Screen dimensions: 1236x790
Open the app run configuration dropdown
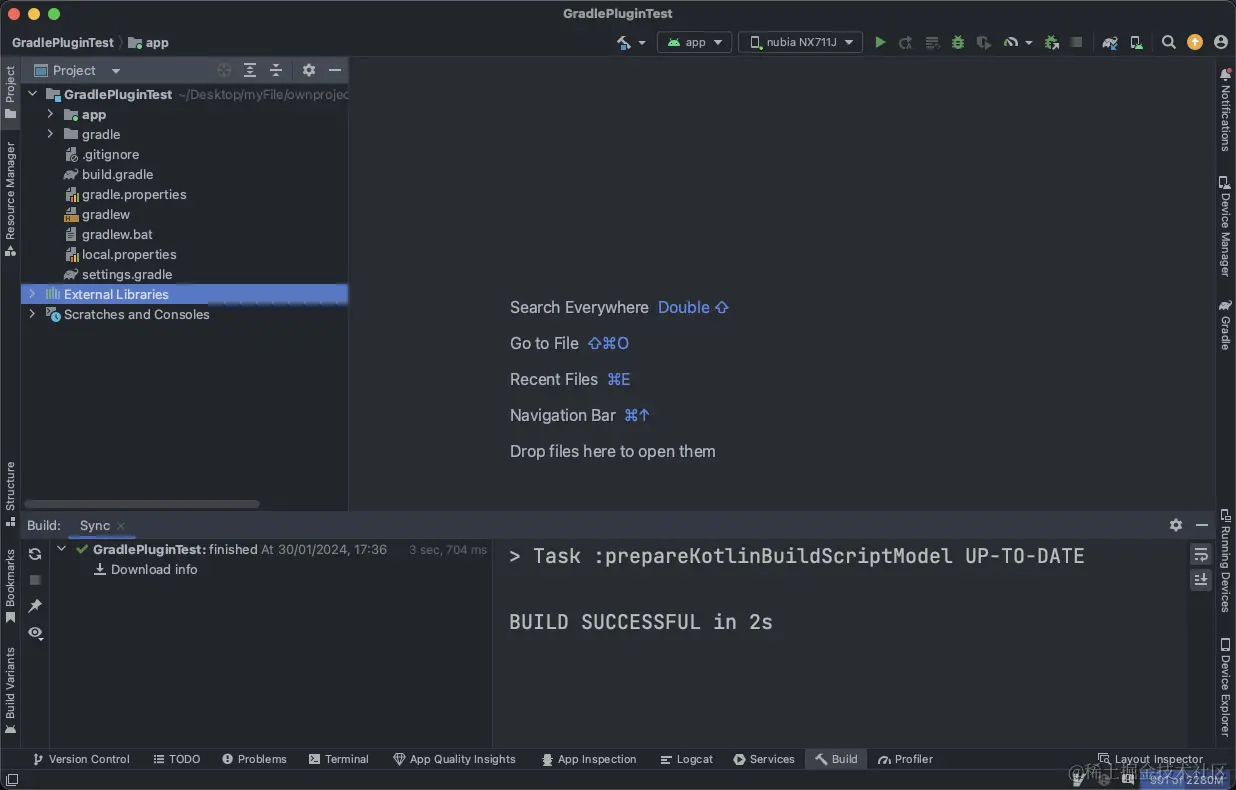pos(694,42)
